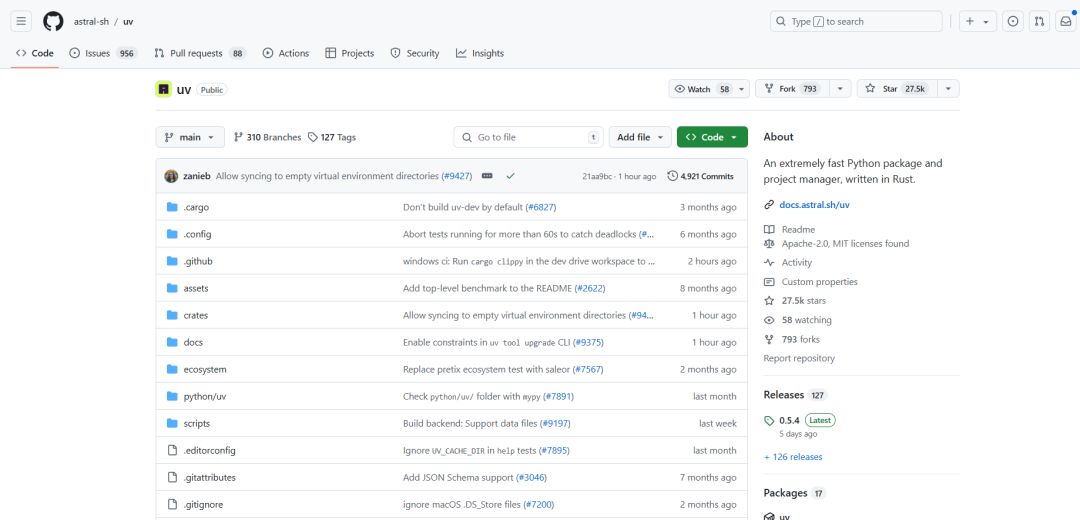Open the Fork options dropdown arrow
Screen dimensions: 1080x520
coord(840,89)
